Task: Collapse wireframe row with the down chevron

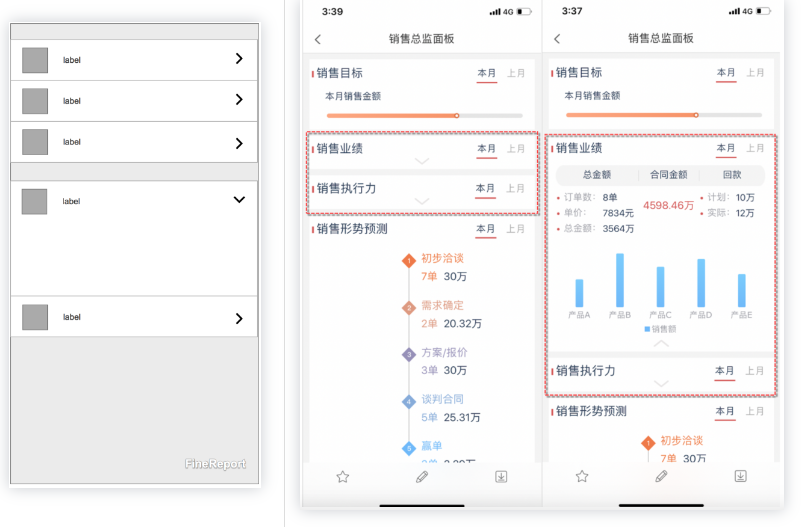Action: coord(239,200)
